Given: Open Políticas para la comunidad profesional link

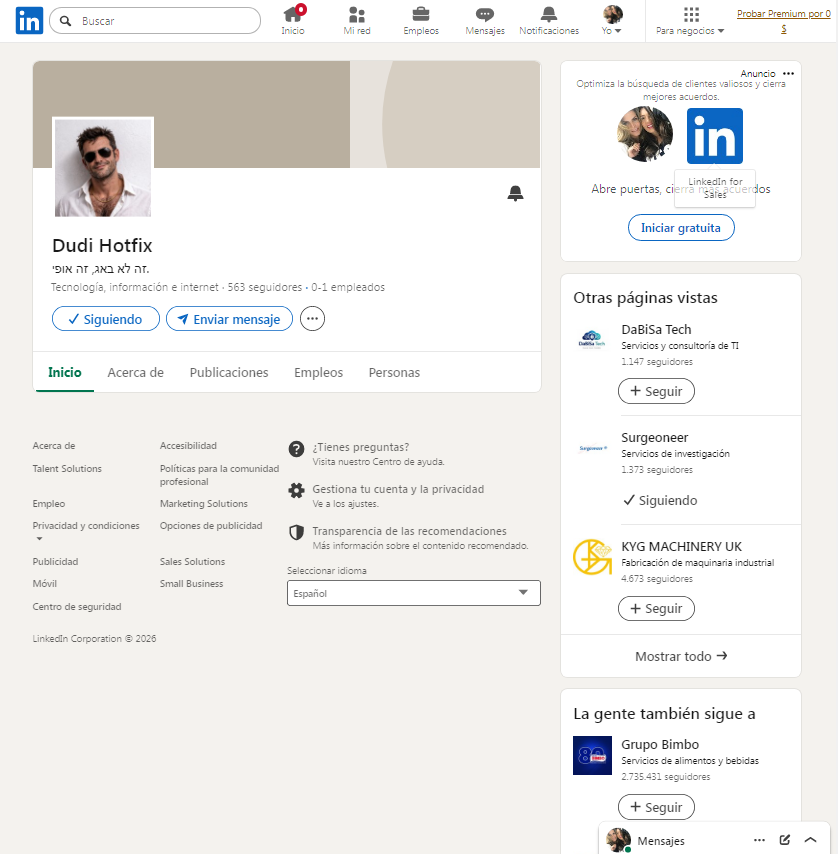Looking at the screenshot, I should click(x=219, y=475).
